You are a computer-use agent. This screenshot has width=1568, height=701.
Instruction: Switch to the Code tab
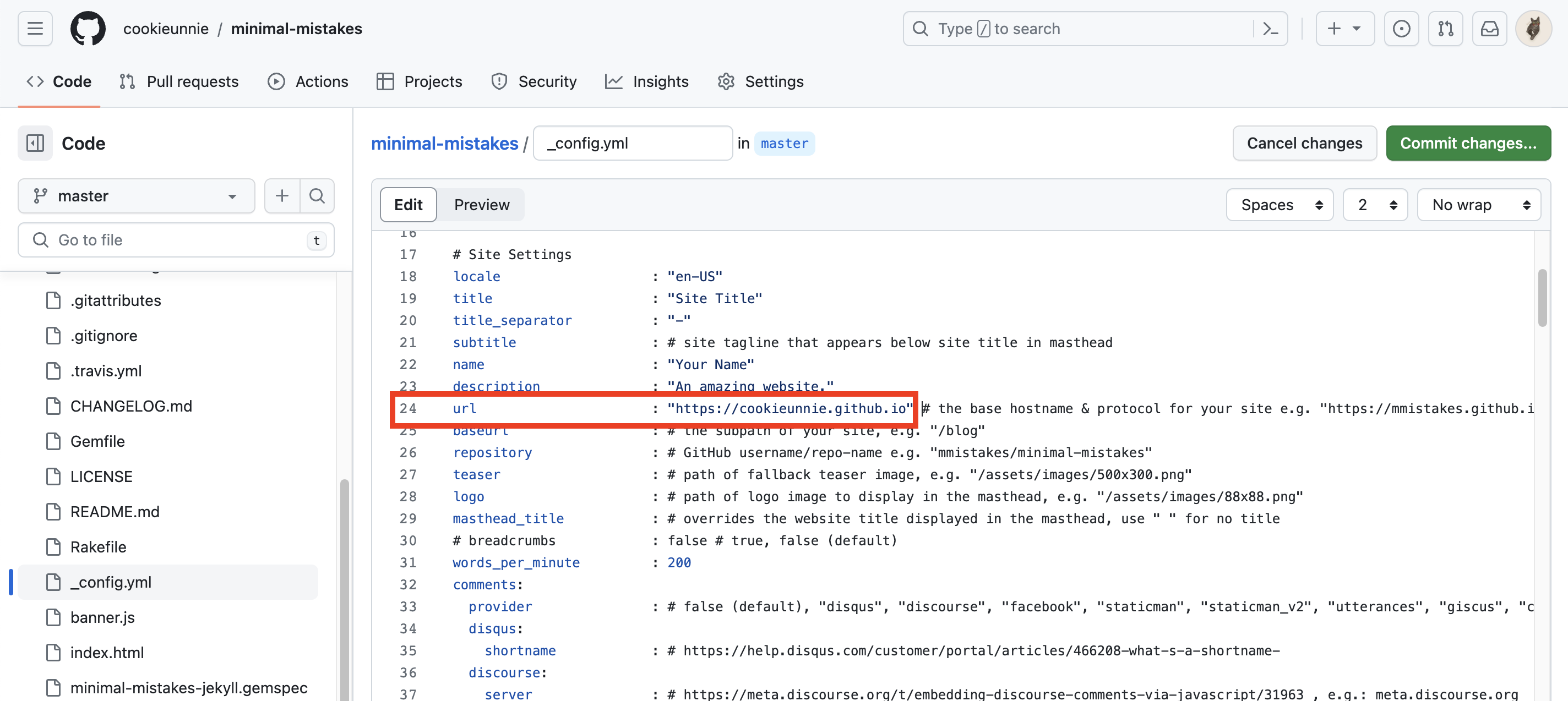click(x=59, y=81)
